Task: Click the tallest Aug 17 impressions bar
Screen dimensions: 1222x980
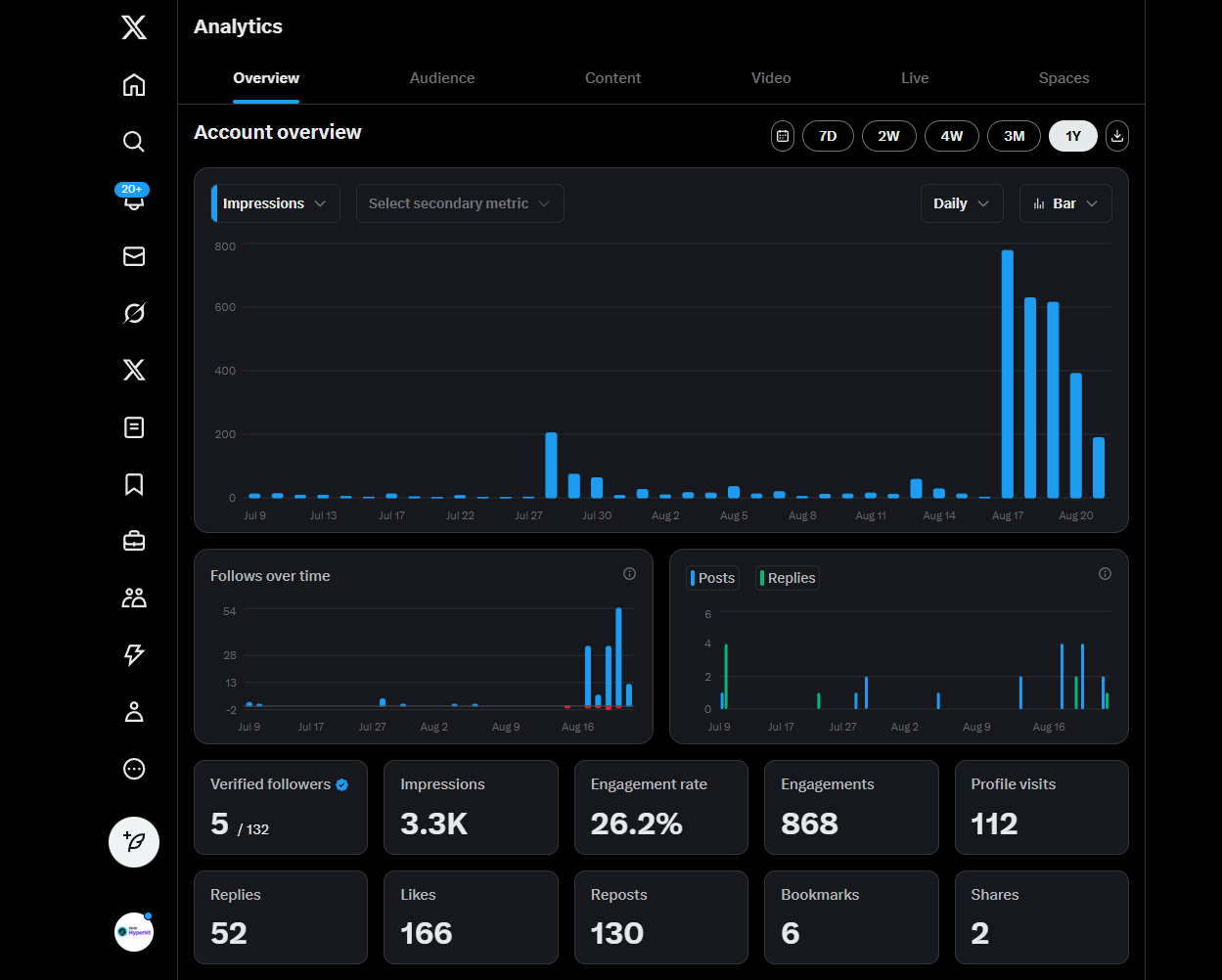Action: tap(1007, 374)
